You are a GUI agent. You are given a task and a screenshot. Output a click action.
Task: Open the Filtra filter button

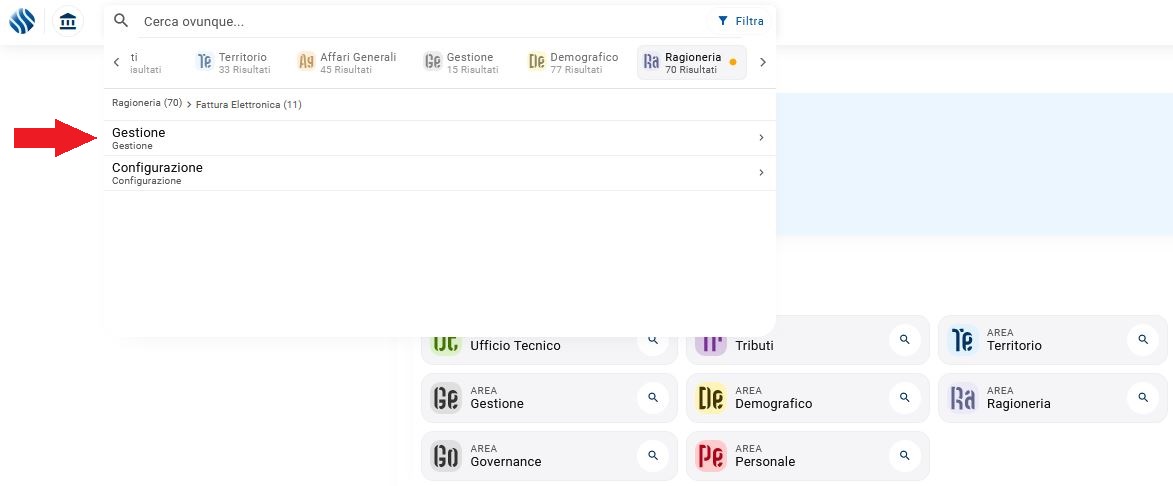click(740, 21)
